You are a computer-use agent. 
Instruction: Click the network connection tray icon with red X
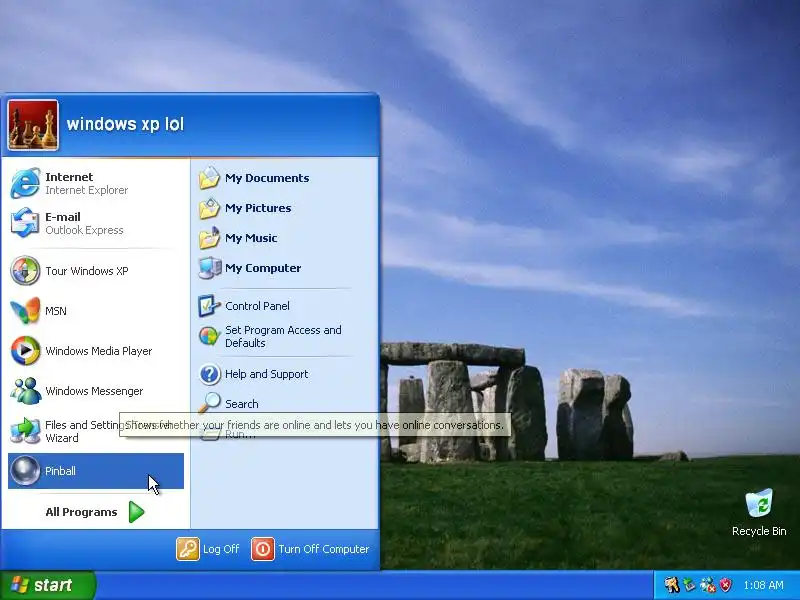click(x=708, y=585)
